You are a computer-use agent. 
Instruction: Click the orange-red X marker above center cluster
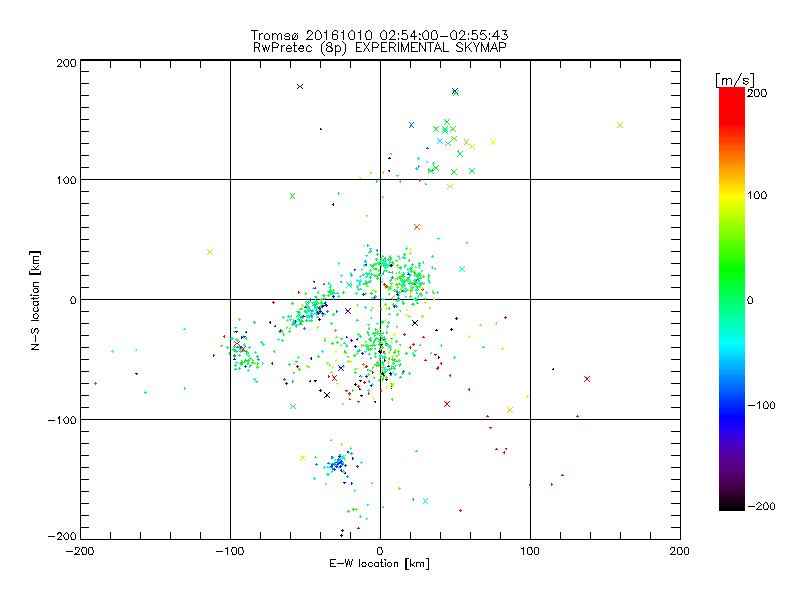(x=417, y=227)
